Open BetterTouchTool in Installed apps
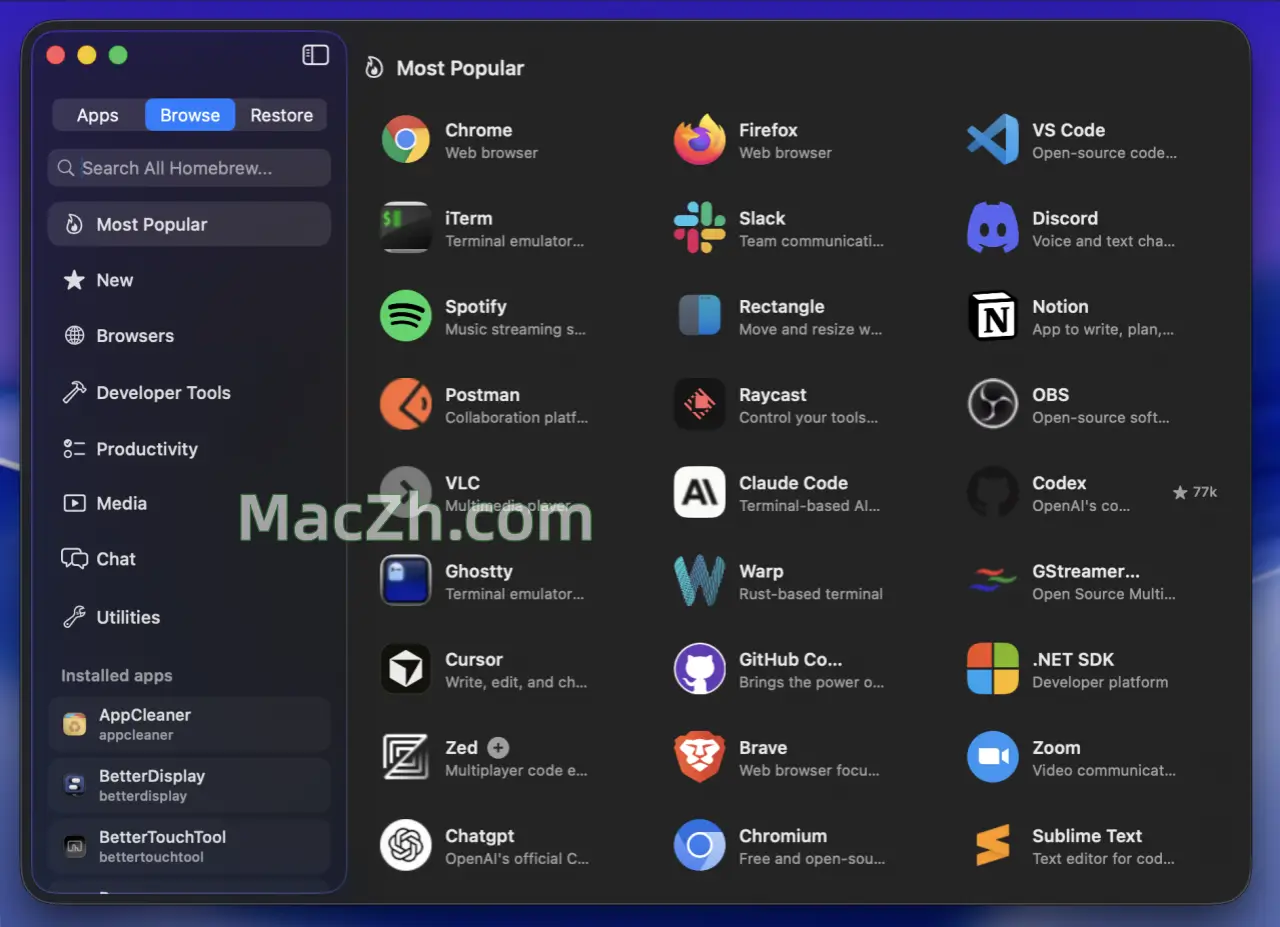This screenshot has height=927, width=1280. click(189, 846)
